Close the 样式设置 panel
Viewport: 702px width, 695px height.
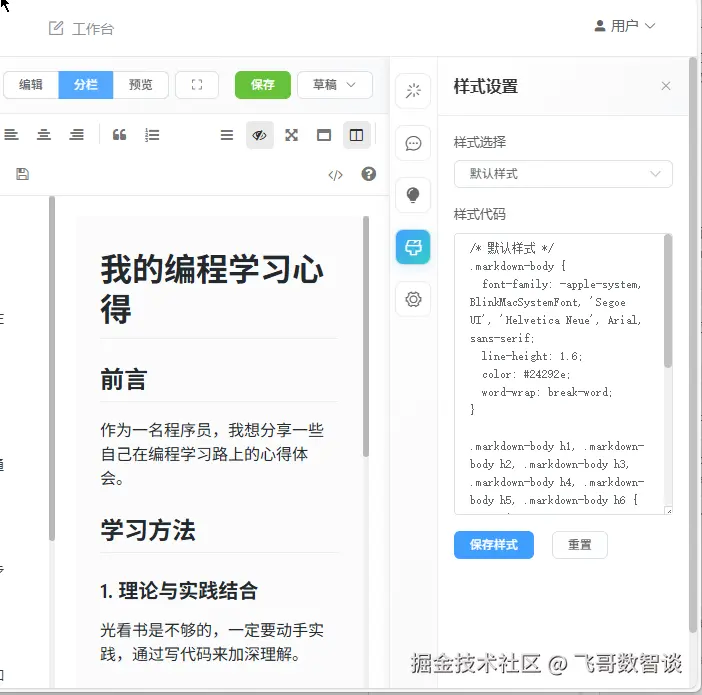[x=666, y=86]
